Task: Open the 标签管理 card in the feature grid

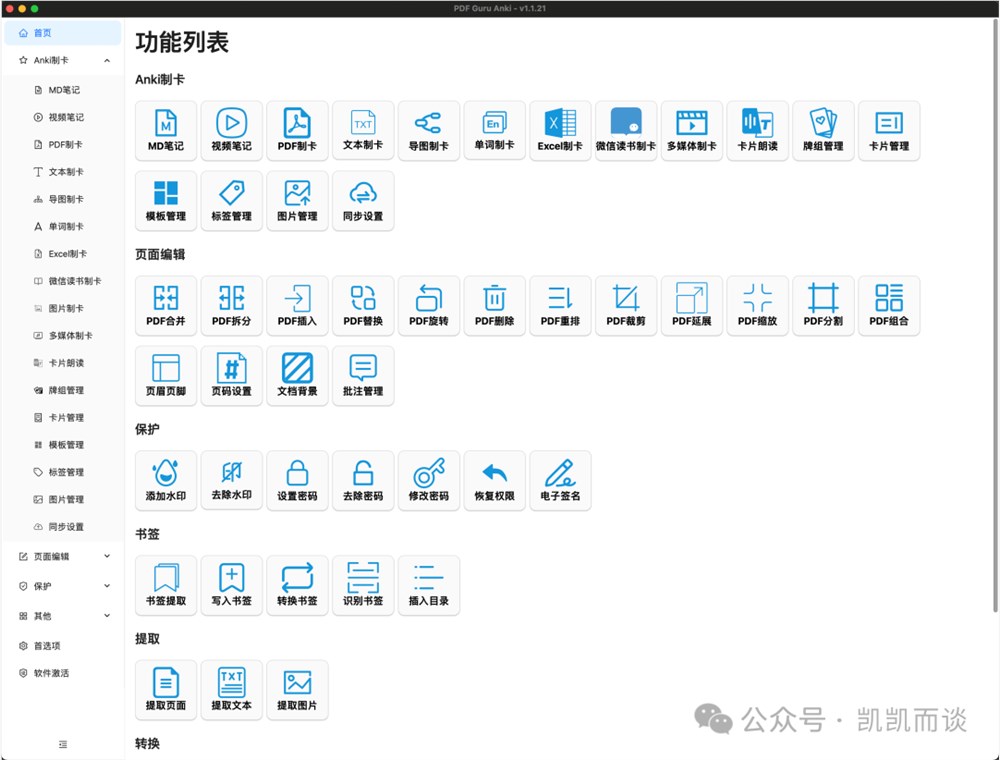Action: 232,201
